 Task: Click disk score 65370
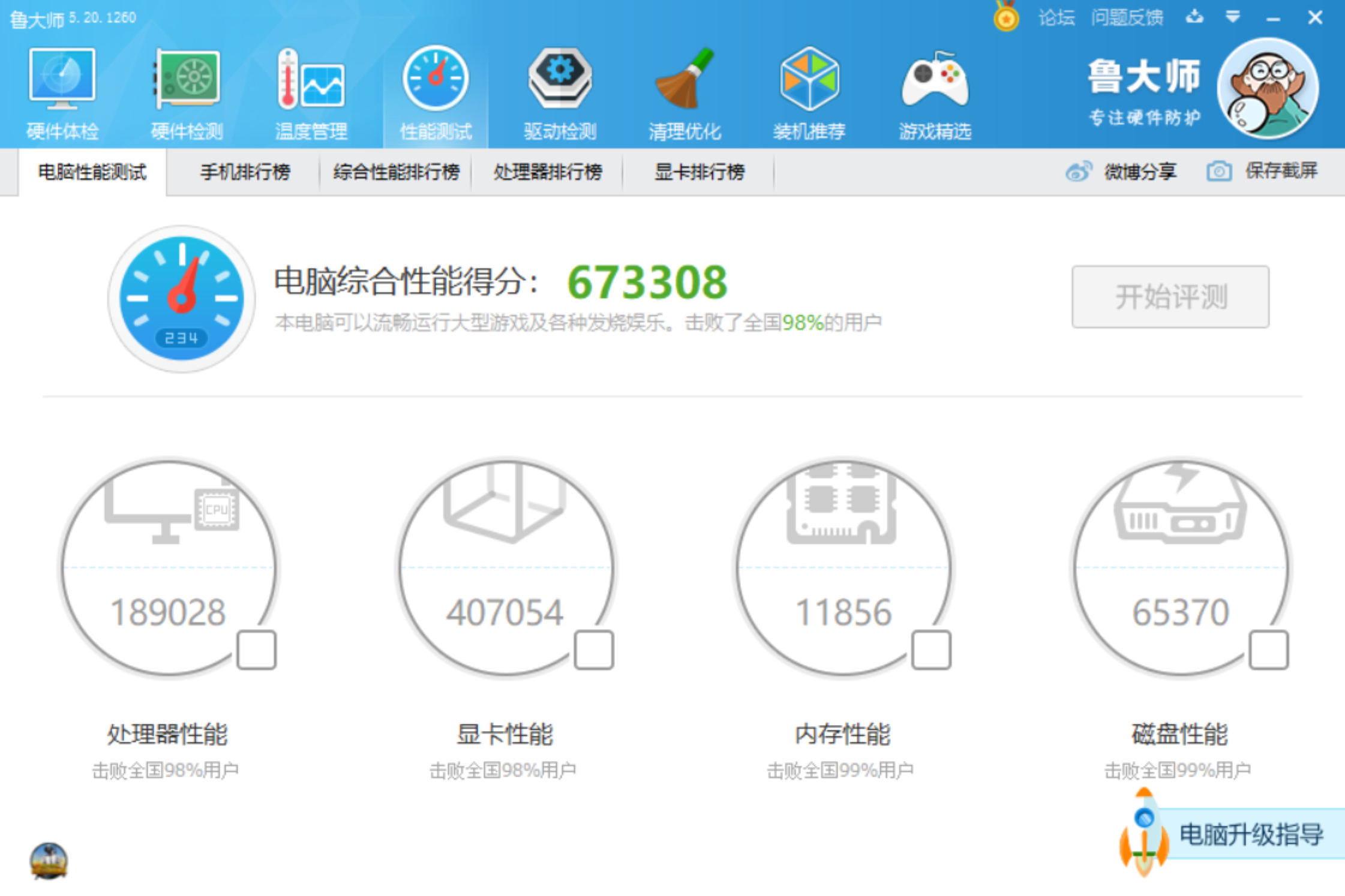click(x=1181, y=612)
